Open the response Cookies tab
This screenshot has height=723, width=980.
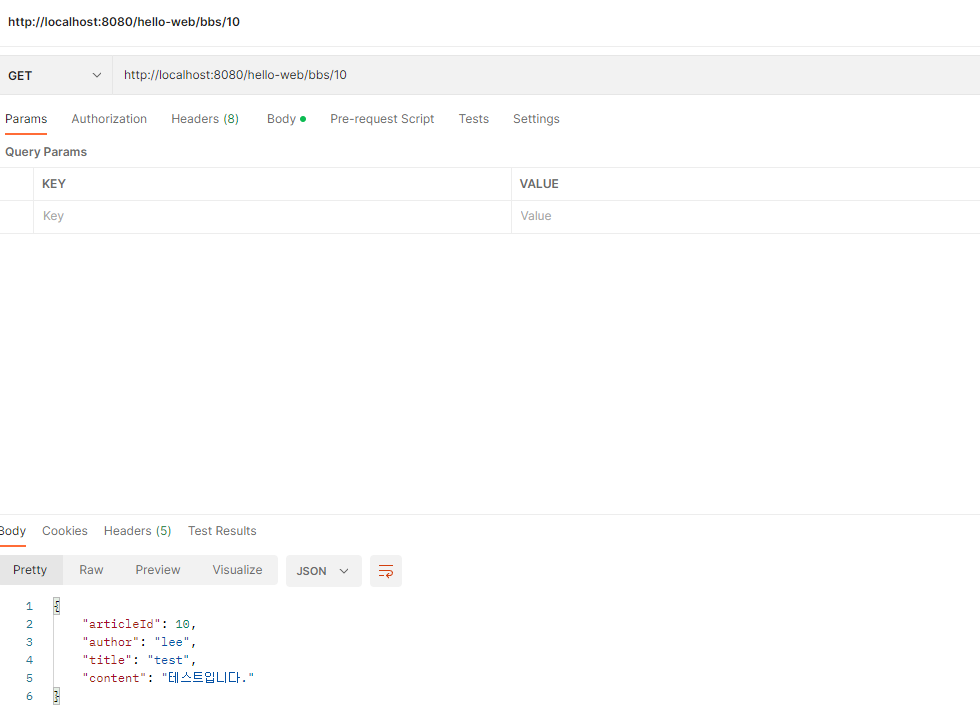65,531
